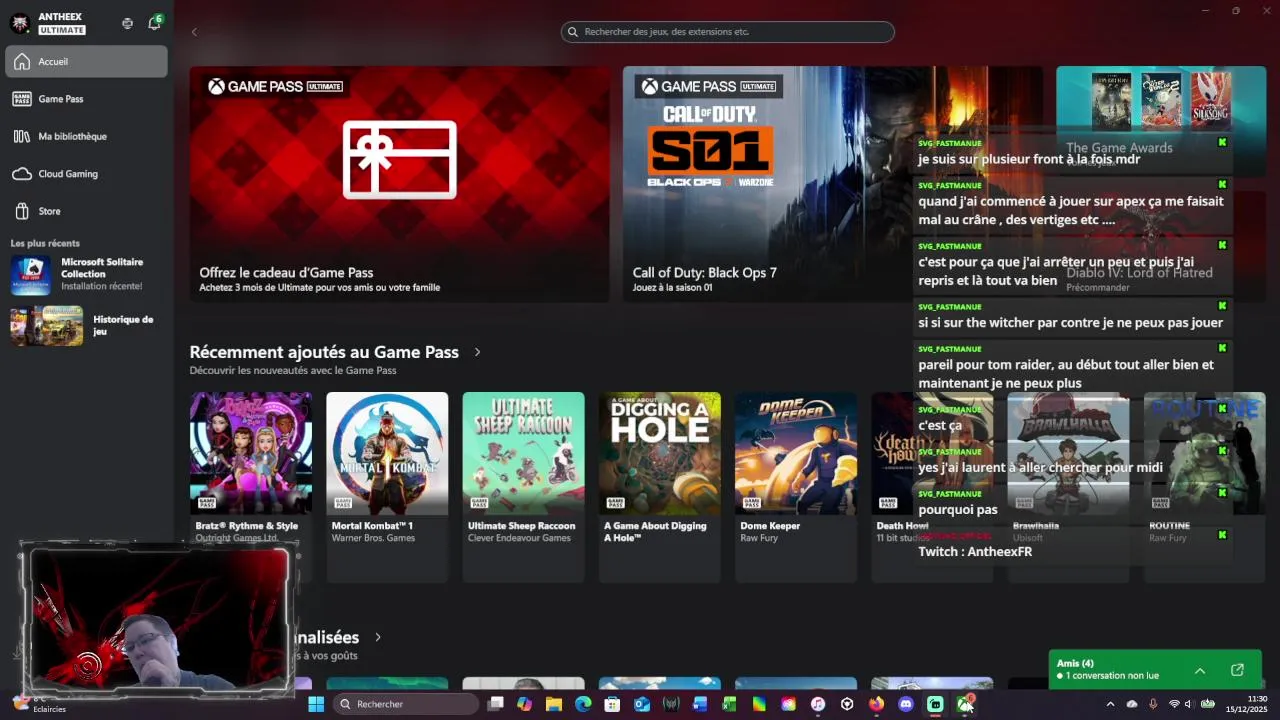This screenshot has width=1280, height=720.
Task: Open the Bratz Rythme & Style game tile
Action: click(251, 486)
